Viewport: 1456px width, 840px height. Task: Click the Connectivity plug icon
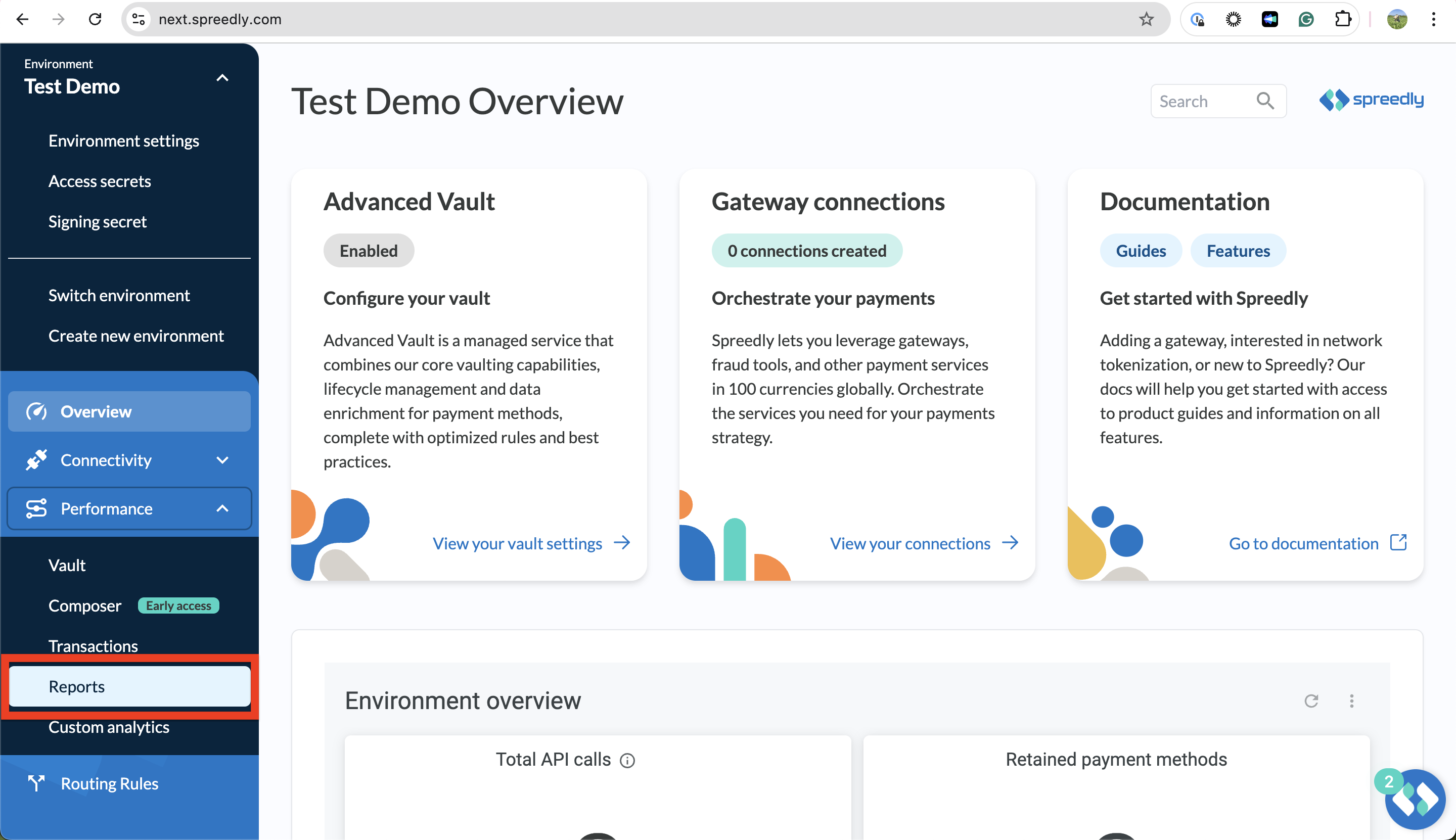click(36, 460)
